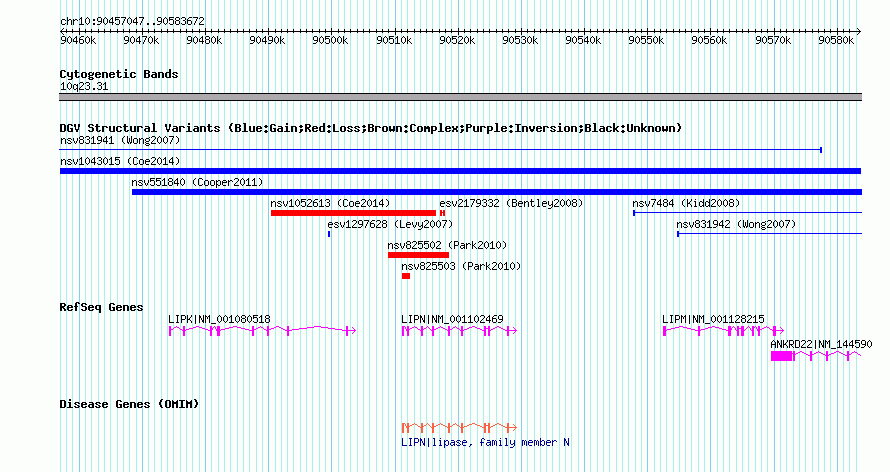The image size is (890, 472).
Task: Click the small red nsv825503 bar
Action: click(x=406, y=276)
